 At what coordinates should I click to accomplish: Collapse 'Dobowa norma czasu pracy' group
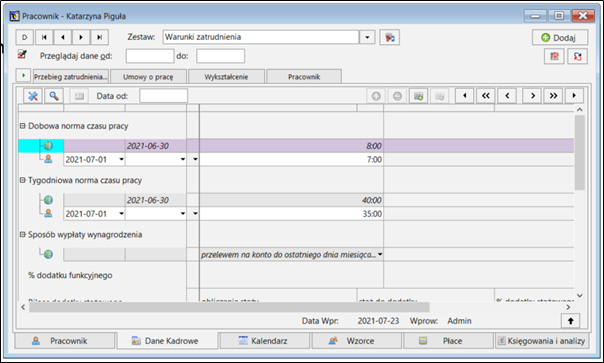point(22,126)
